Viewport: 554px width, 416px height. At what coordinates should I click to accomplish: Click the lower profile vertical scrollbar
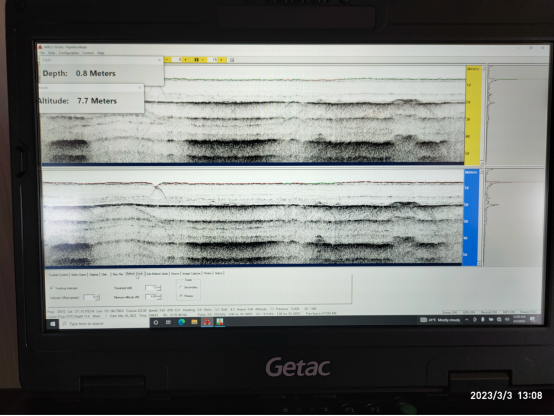coord(481,217)
